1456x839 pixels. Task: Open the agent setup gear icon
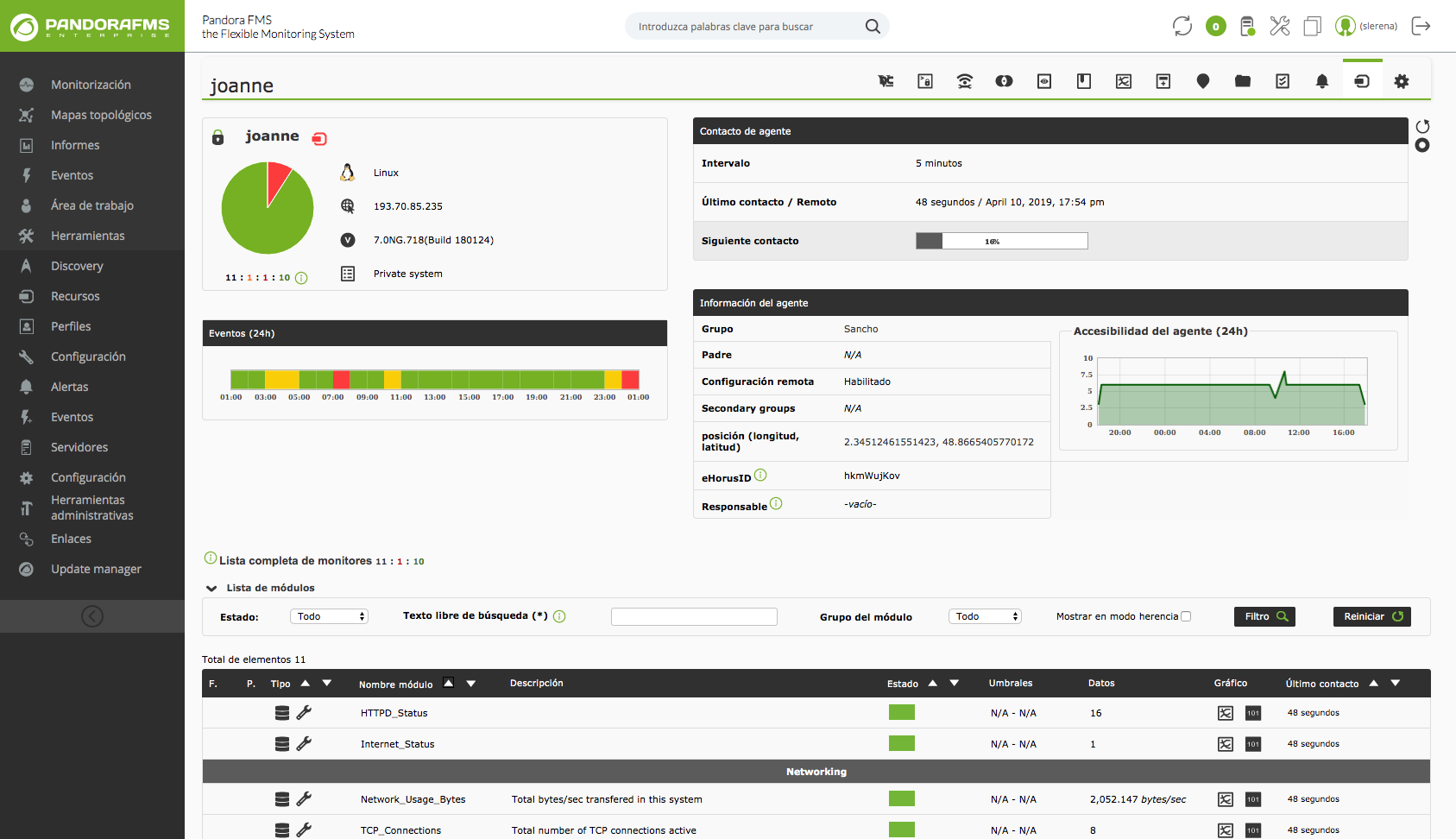(1402, 81)
